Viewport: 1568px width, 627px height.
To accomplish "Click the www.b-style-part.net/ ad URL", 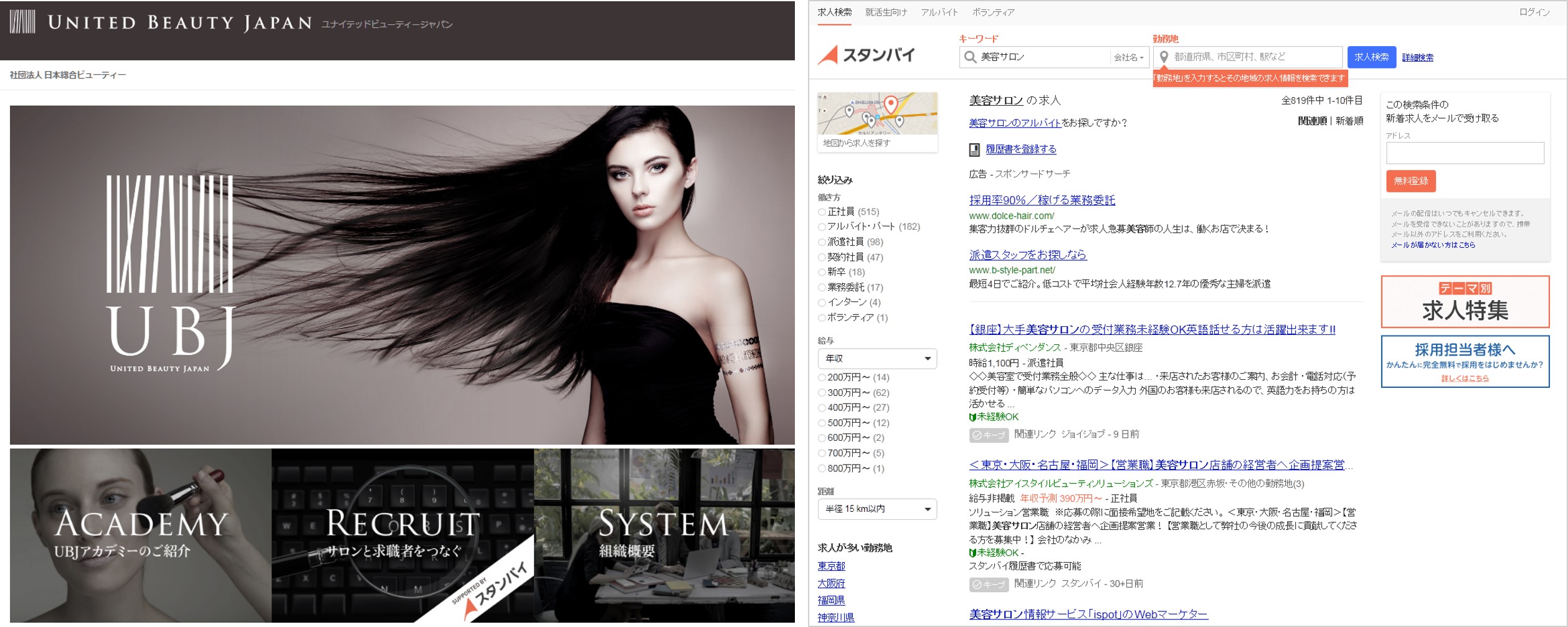I will (1012, 270).
